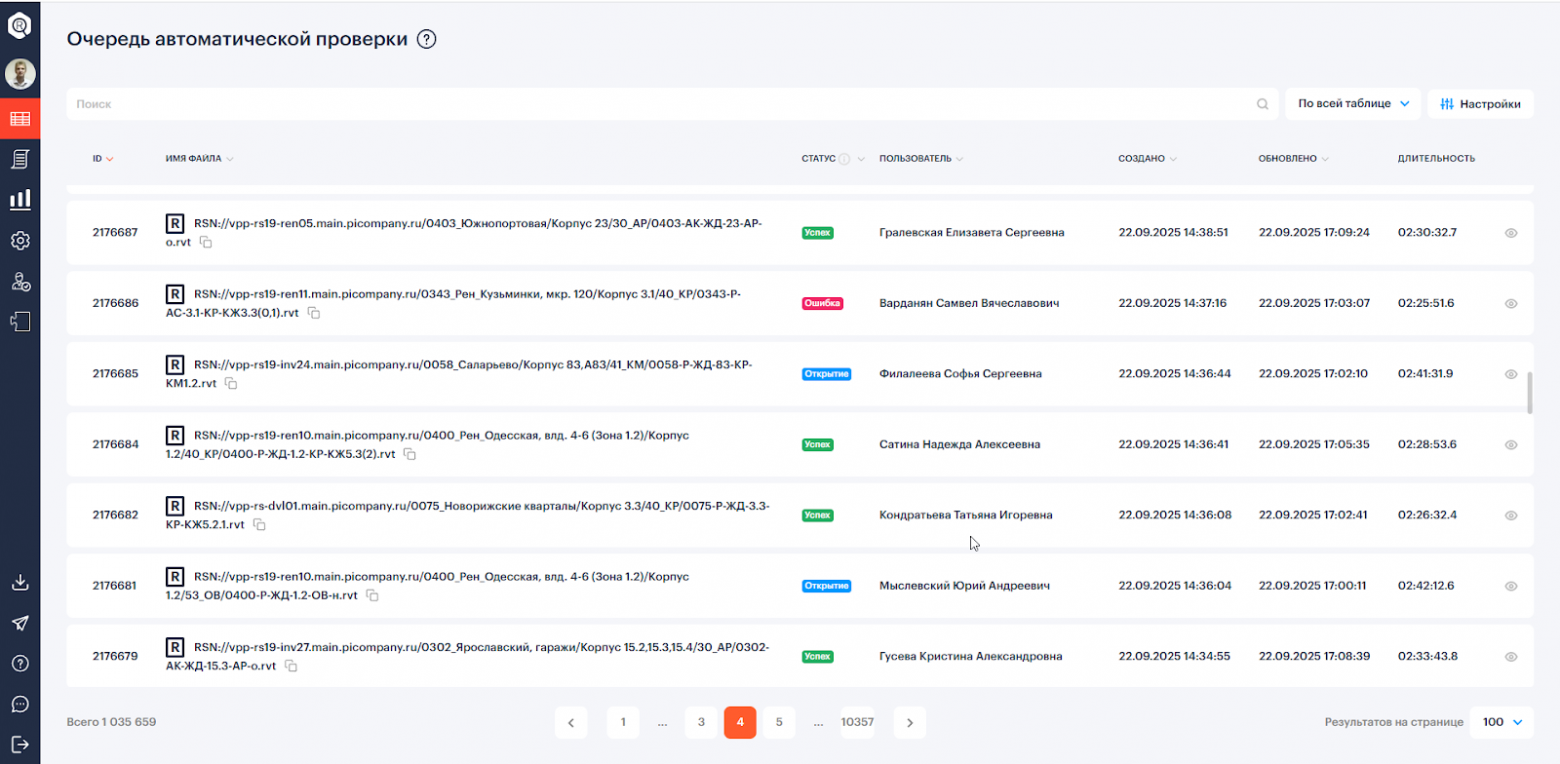
Task: Open the bar chart statistics icon
Action: coord(20,199)
